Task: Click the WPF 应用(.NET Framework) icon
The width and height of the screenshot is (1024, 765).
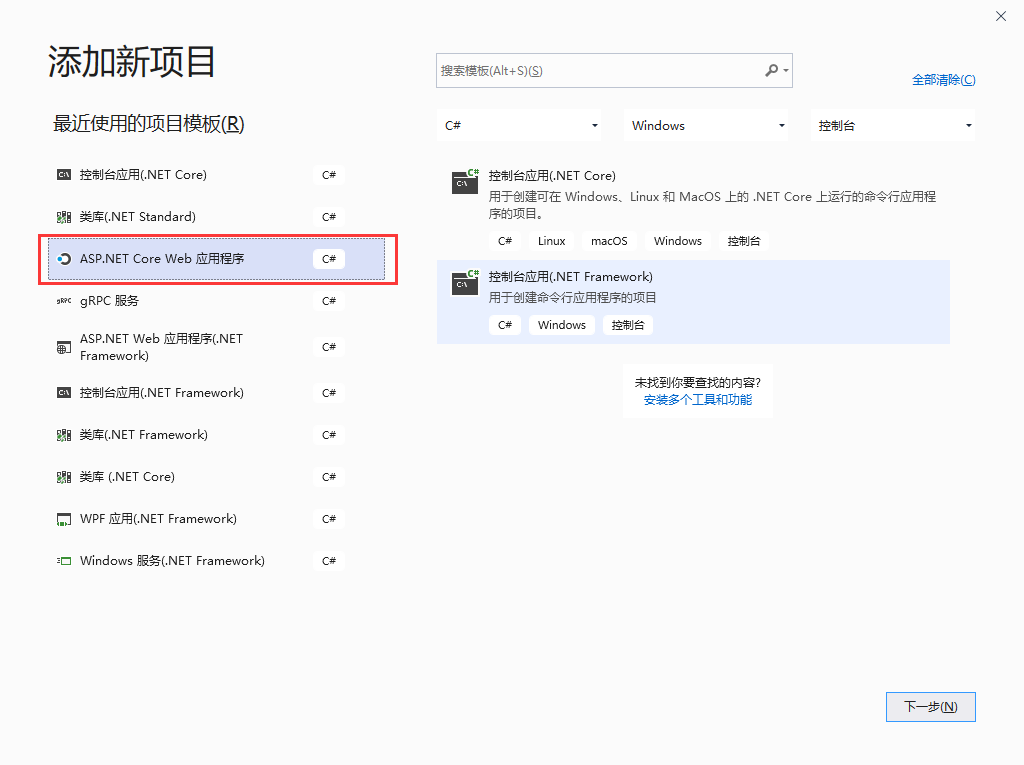Action: coord(63,519)
